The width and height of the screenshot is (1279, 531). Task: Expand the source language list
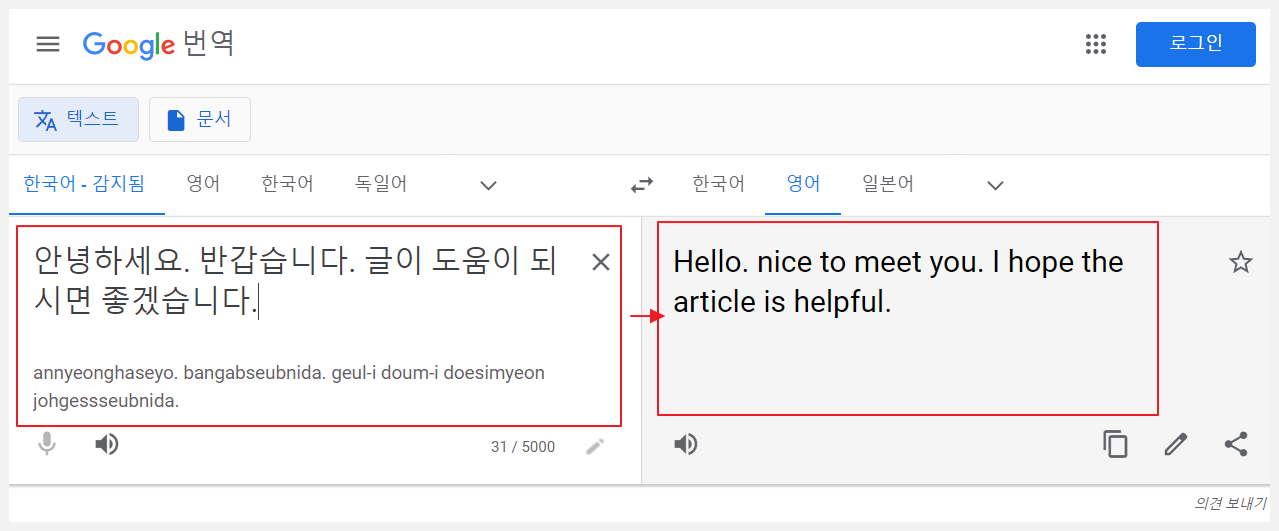tap(488, 185)
